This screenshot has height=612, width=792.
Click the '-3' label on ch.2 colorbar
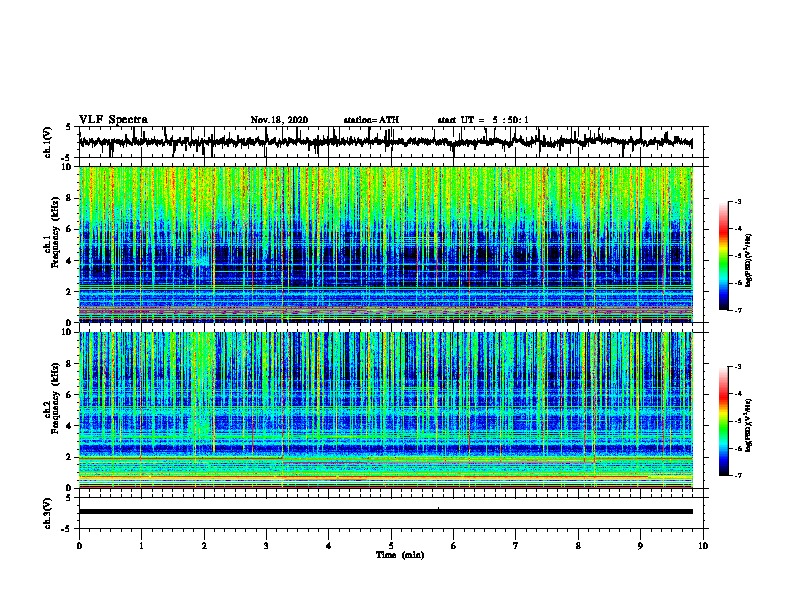tap(737, 367)
